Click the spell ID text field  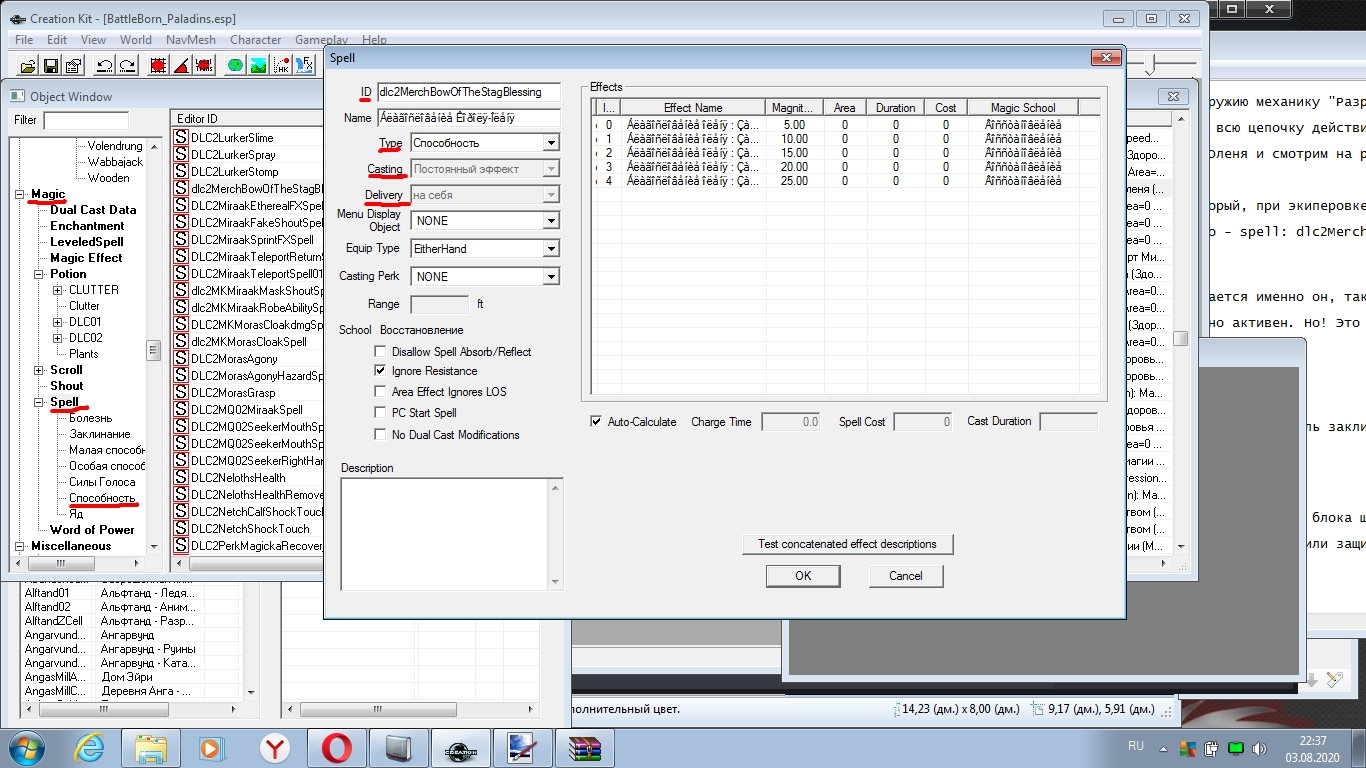(468, 92)
